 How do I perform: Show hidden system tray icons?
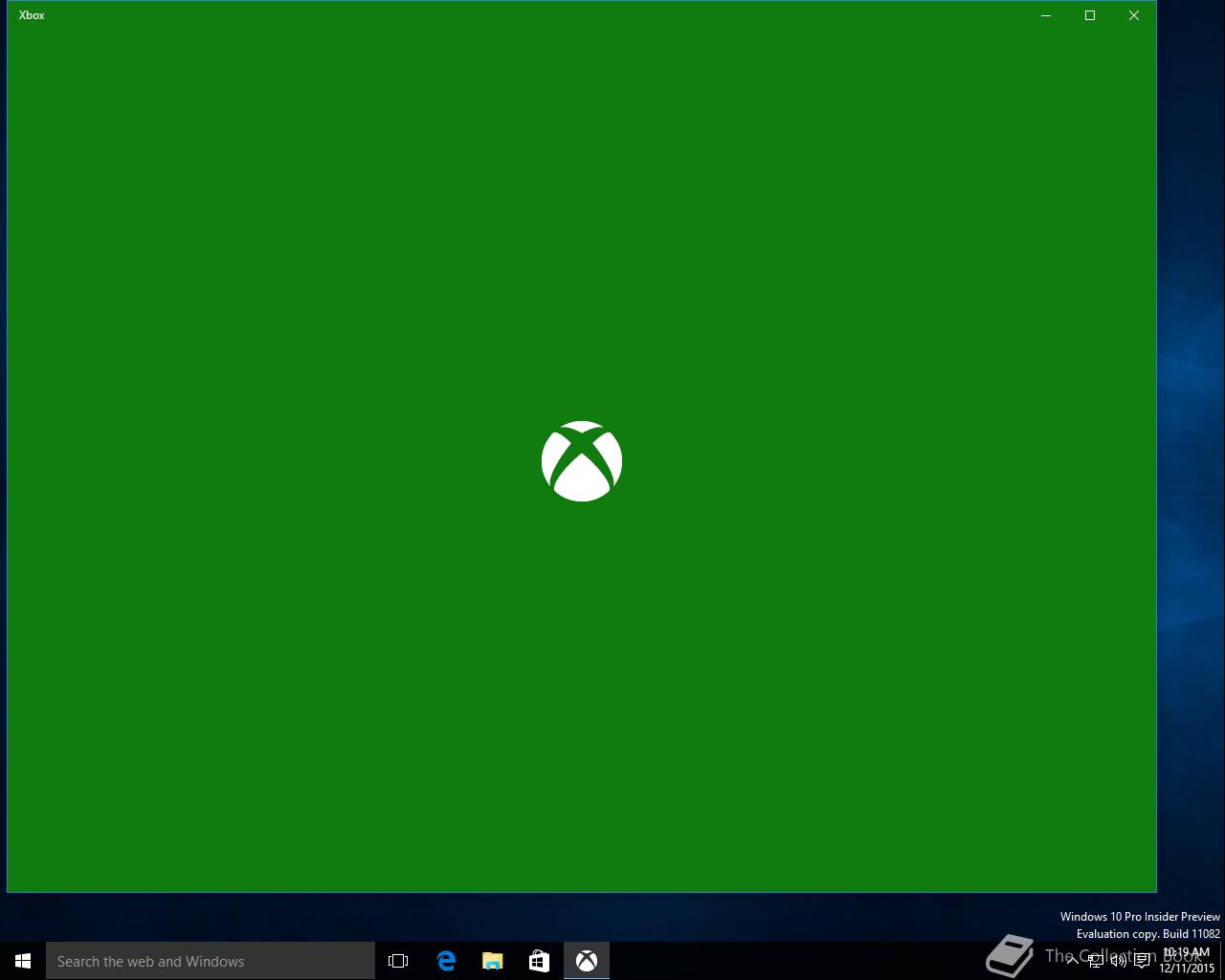coord(1073,961)
